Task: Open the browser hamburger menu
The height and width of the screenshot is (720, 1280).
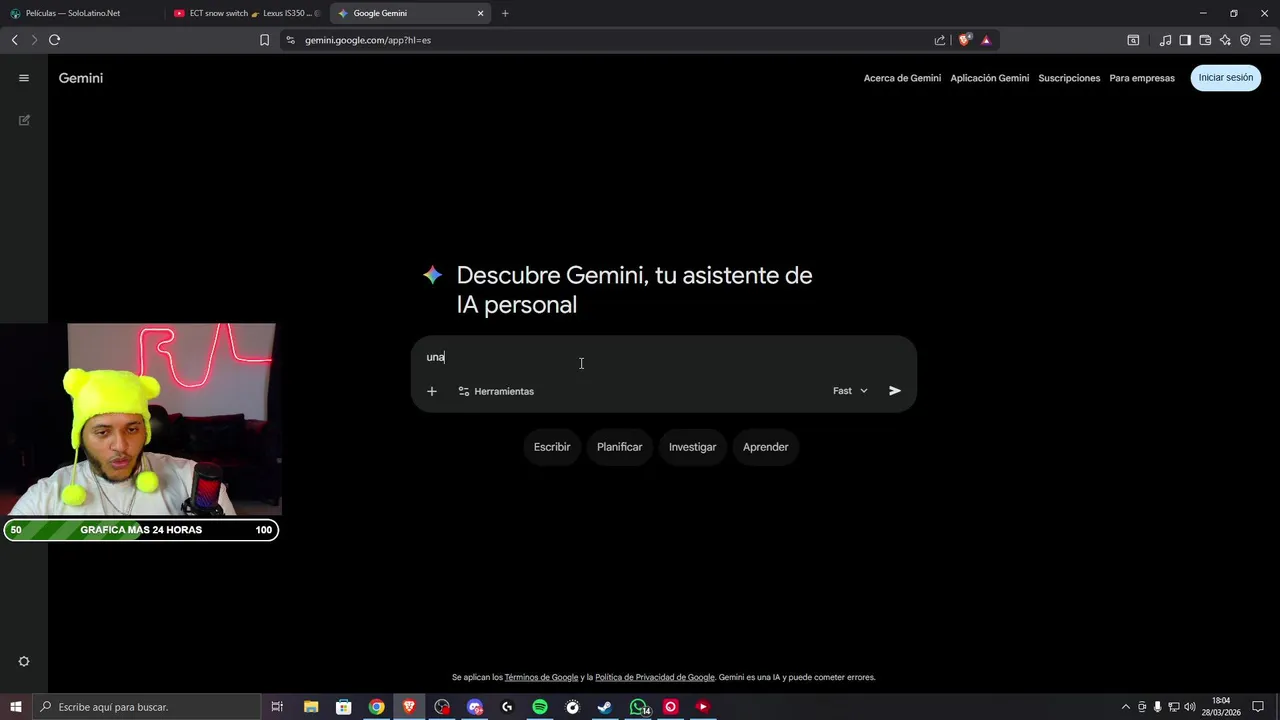Action: tap(1265, 40)
